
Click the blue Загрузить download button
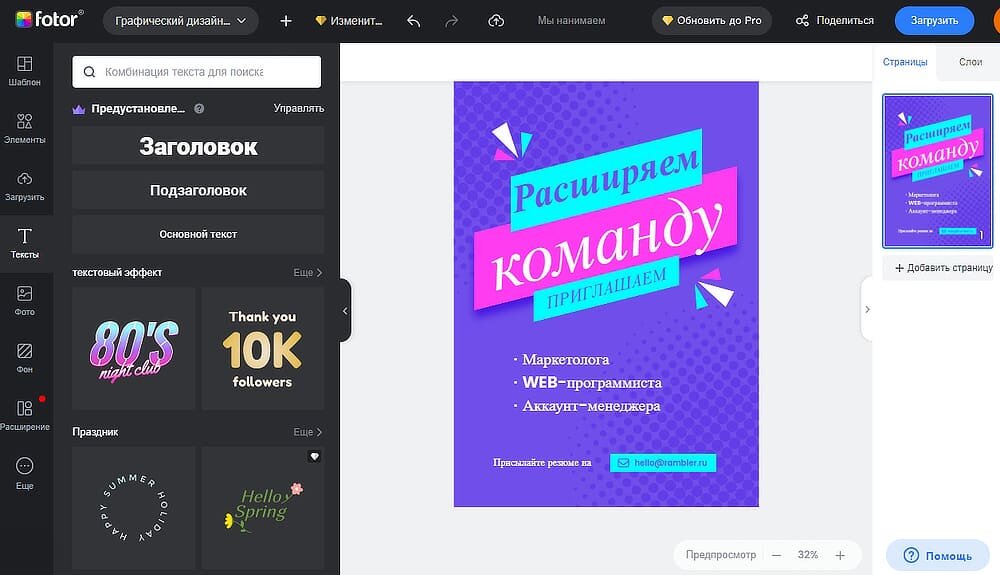coord(934,20)
